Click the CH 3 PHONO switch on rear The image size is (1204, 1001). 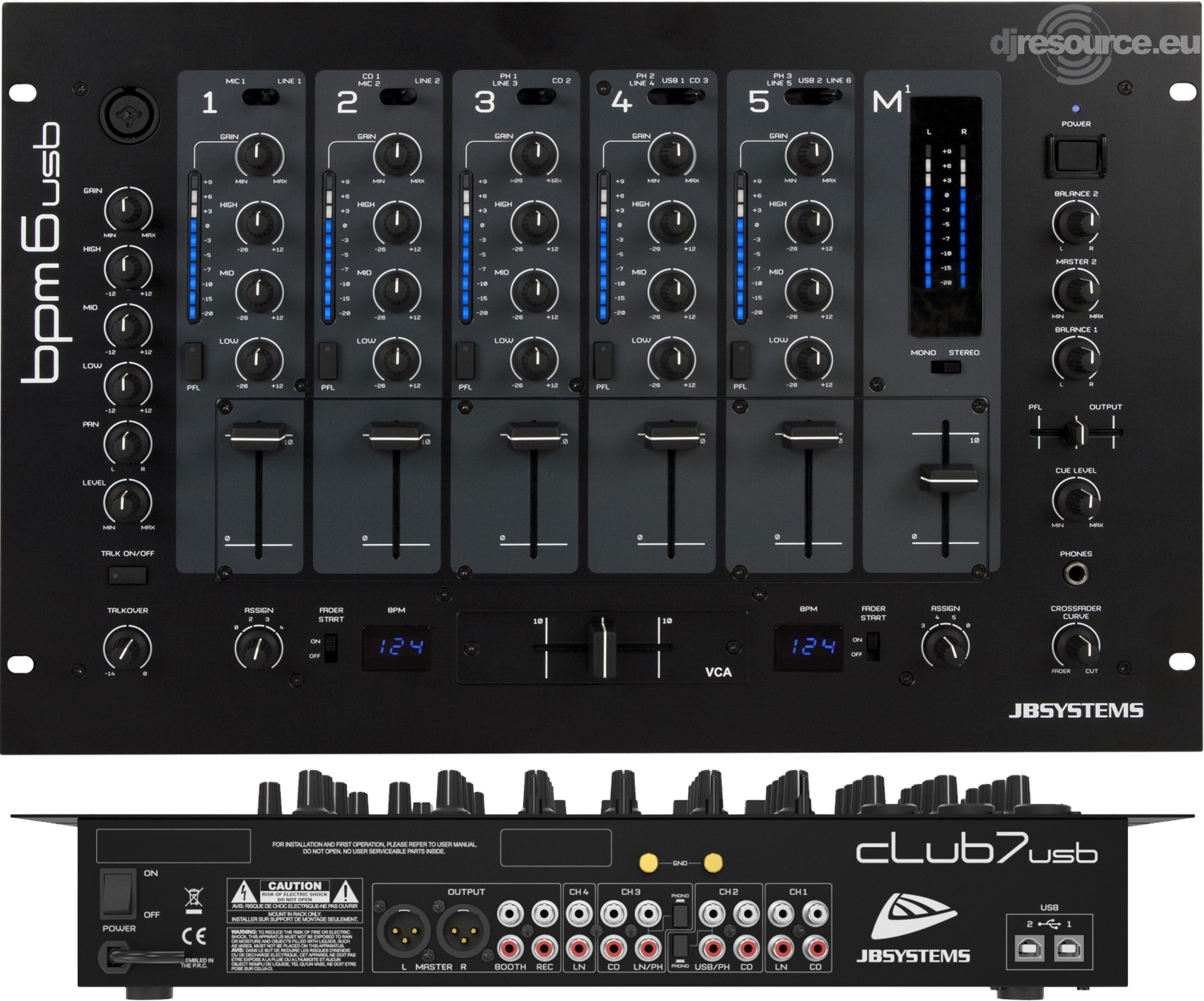tap(681, 915)
